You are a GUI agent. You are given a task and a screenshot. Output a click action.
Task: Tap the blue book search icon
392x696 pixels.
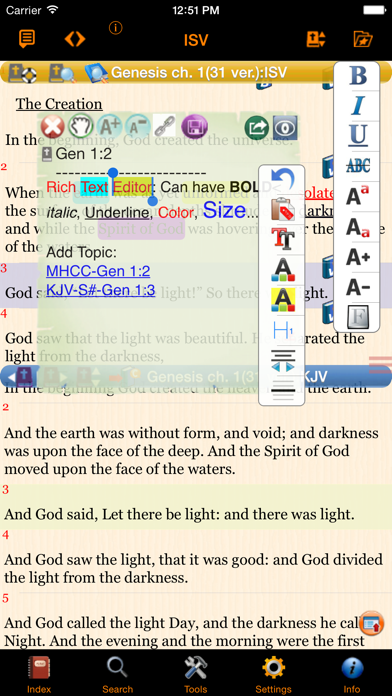[x=96, y=73]
